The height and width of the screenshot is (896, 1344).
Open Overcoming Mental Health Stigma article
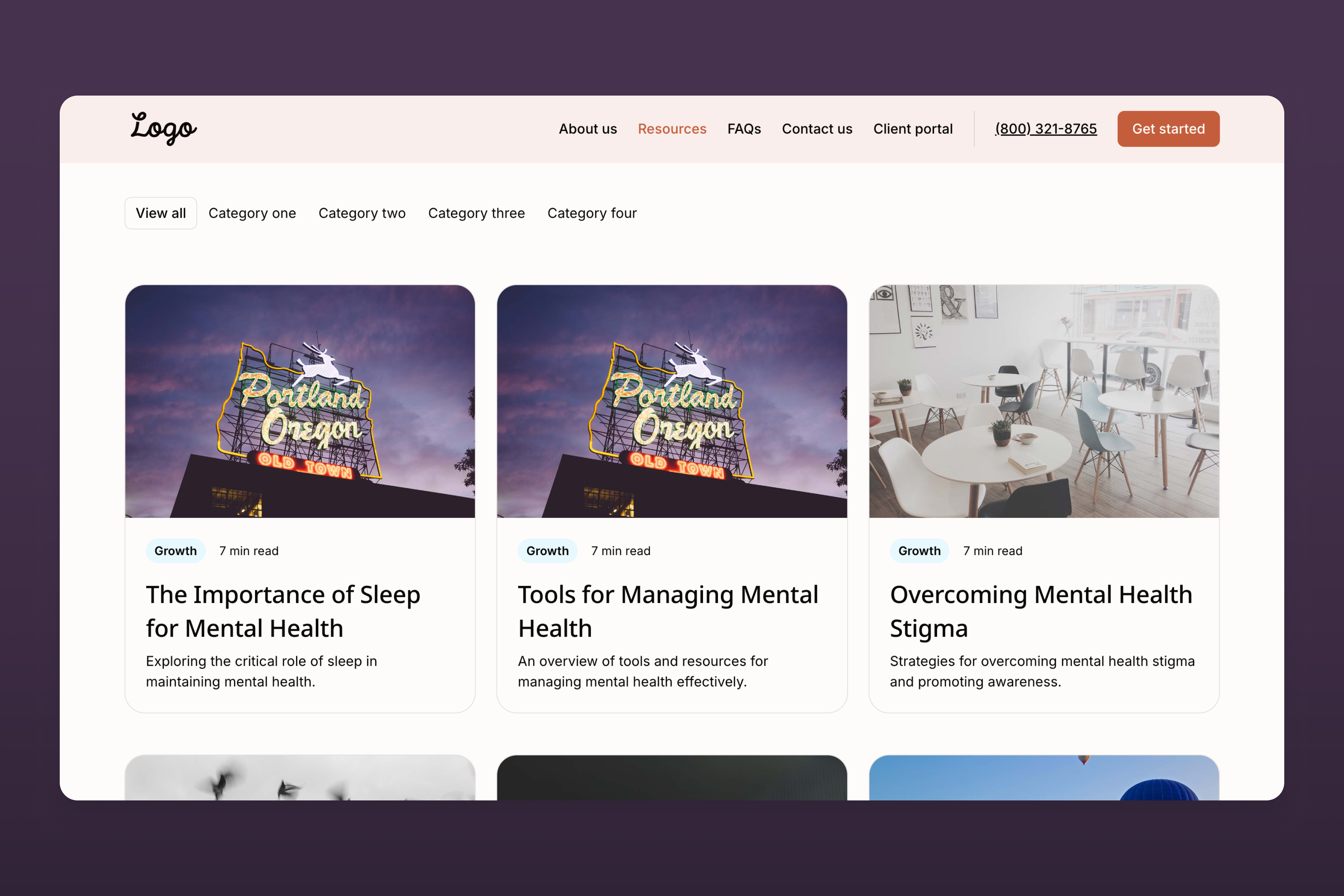[1040, 611]
